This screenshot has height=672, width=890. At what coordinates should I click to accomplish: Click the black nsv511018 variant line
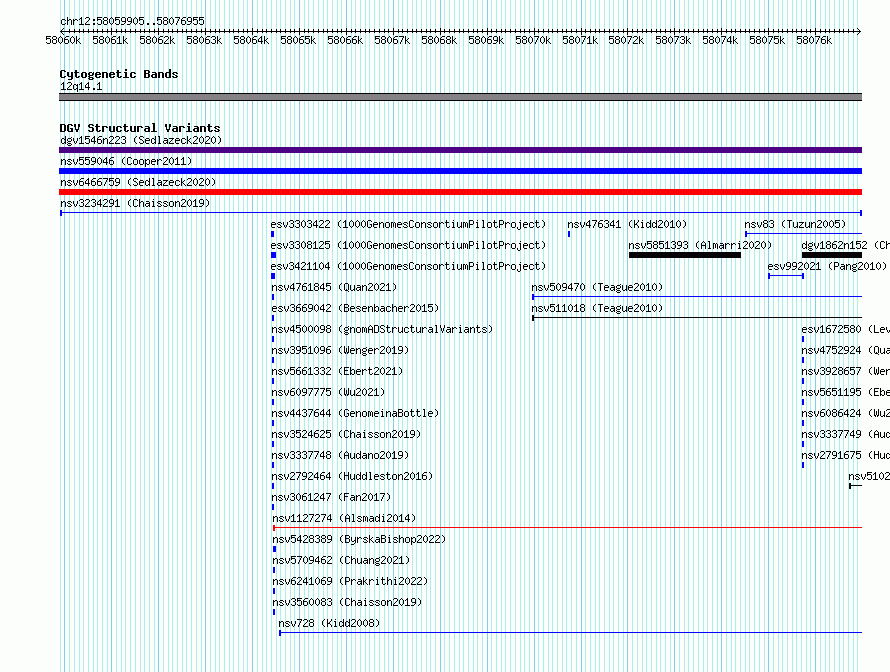click(697, 318)
